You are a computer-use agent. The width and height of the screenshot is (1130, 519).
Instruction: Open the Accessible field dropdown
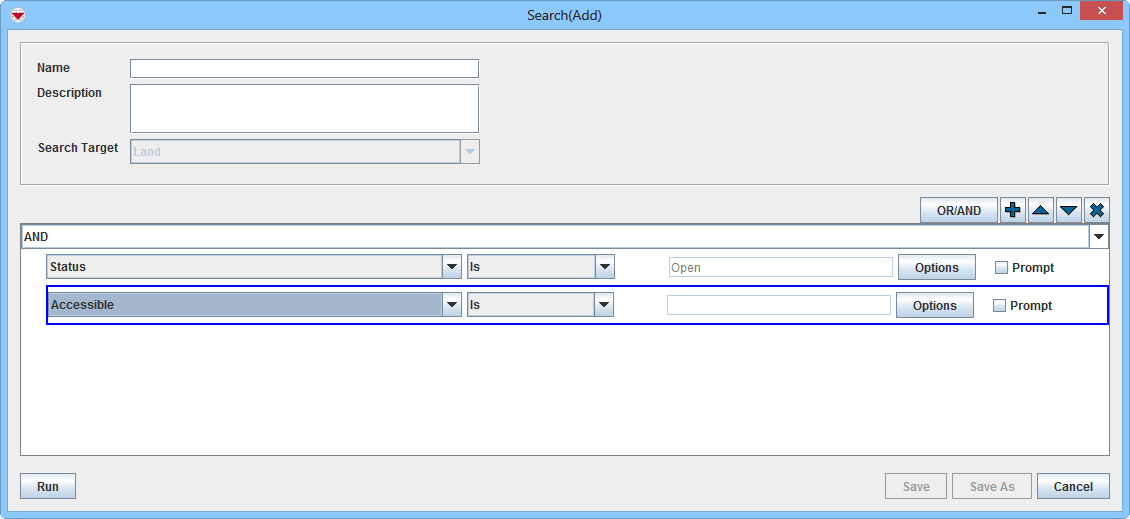tap(452, 306)
